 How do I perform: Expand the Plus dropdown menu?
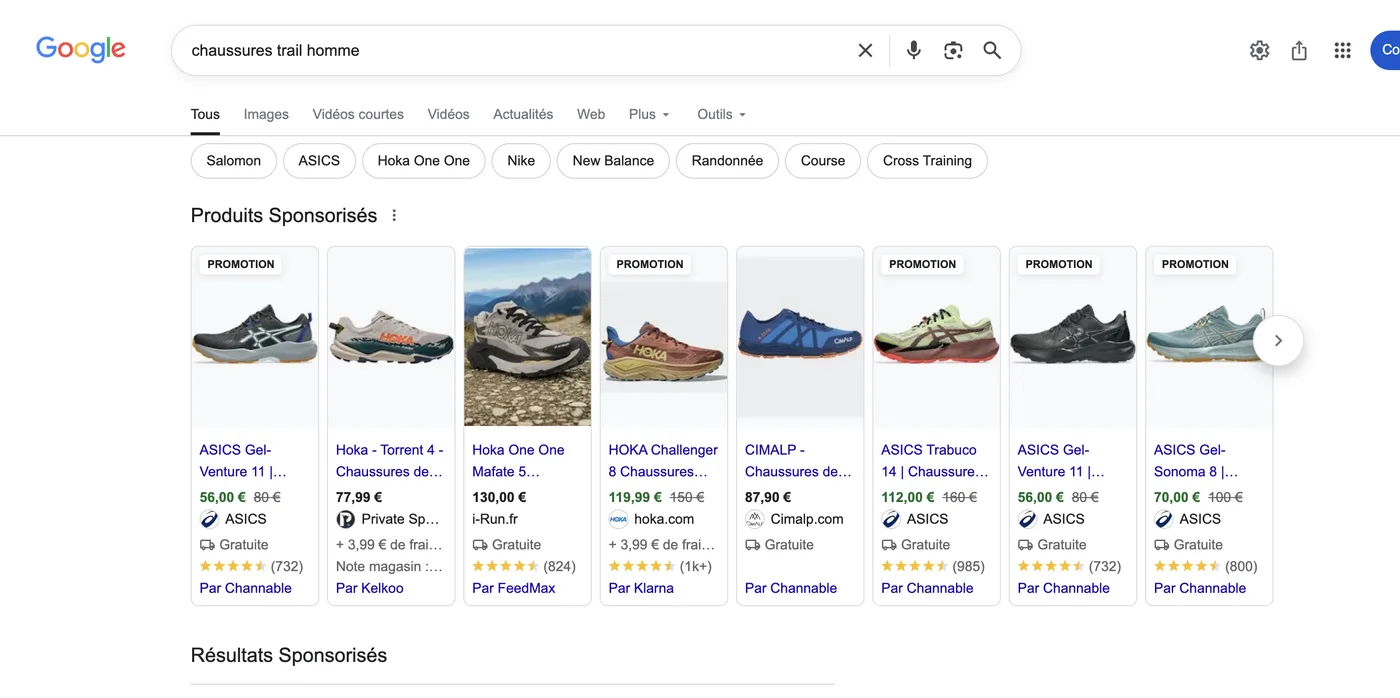649,114
